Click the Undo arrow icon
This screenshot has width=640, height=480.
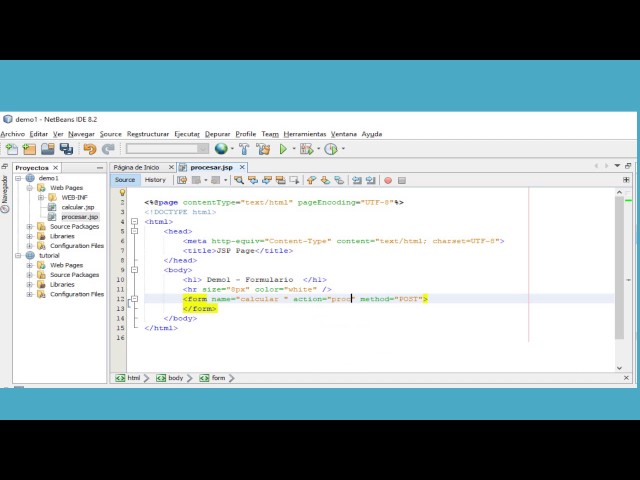click(x=90, y=149)
